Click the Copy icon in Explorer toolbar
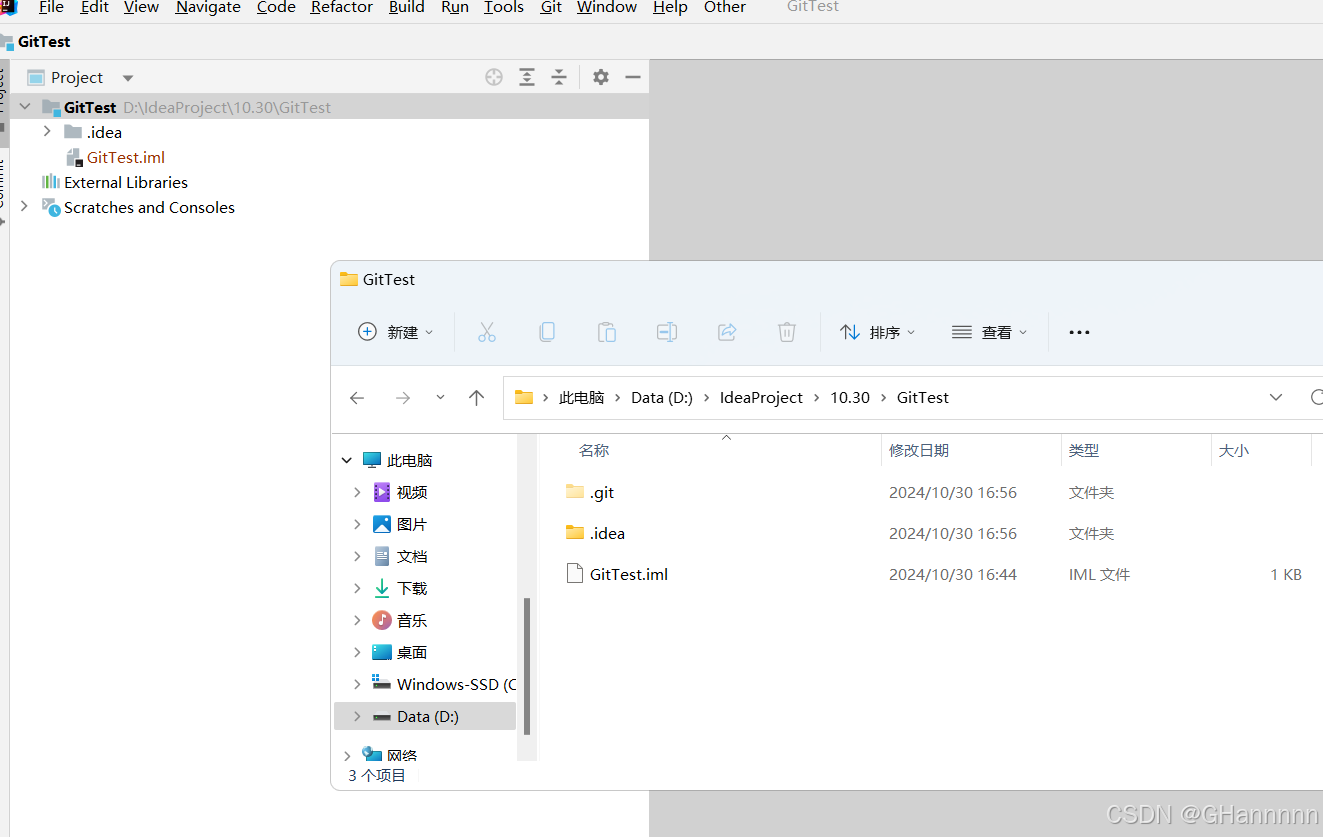This screenshot has width=1323, height=837. coord(547,331)
